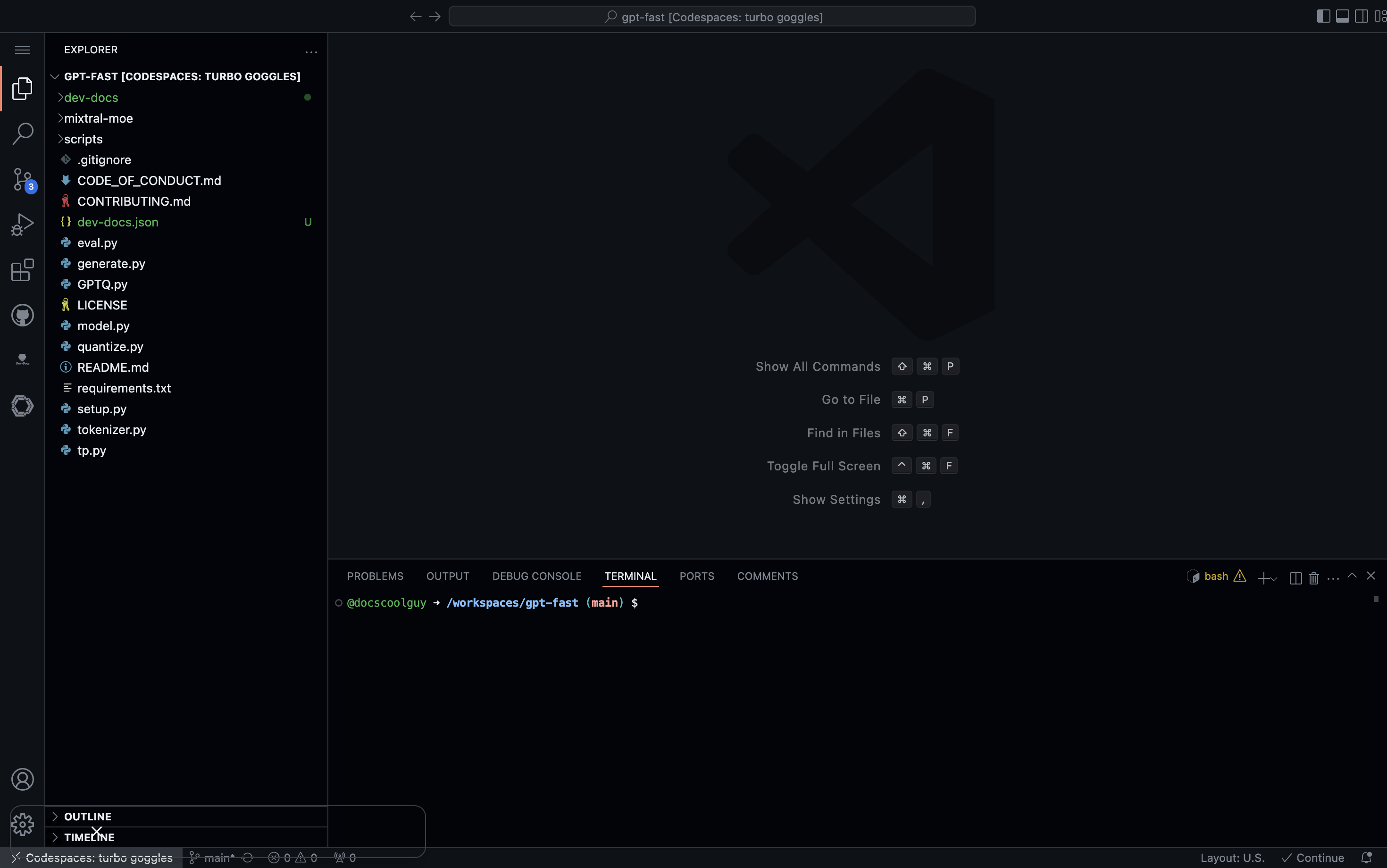The height and width of the screenshot is (868, 1387).
Task: Click the main* branch in status bar
Action: pos(212,858)
